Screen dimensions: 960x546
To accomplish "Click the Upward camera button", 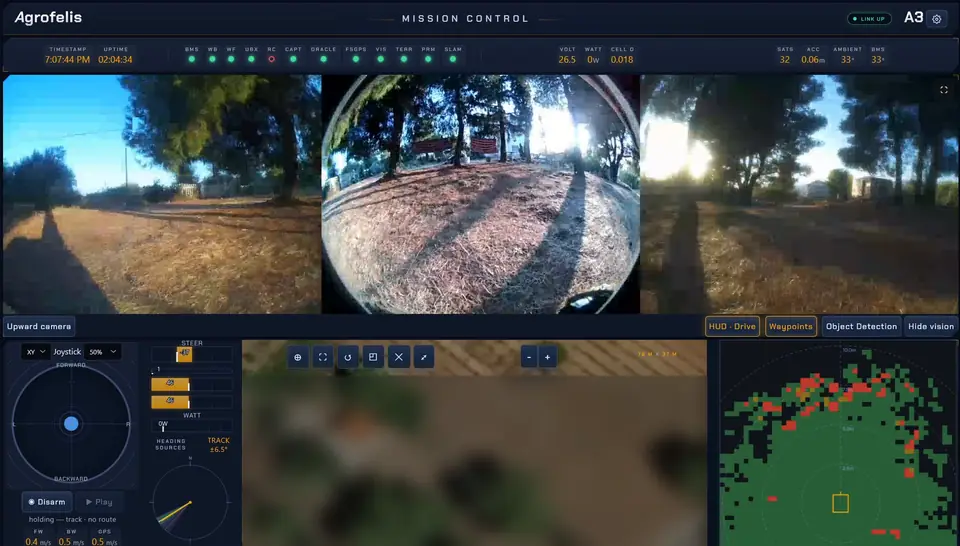I will click(39, 326).
